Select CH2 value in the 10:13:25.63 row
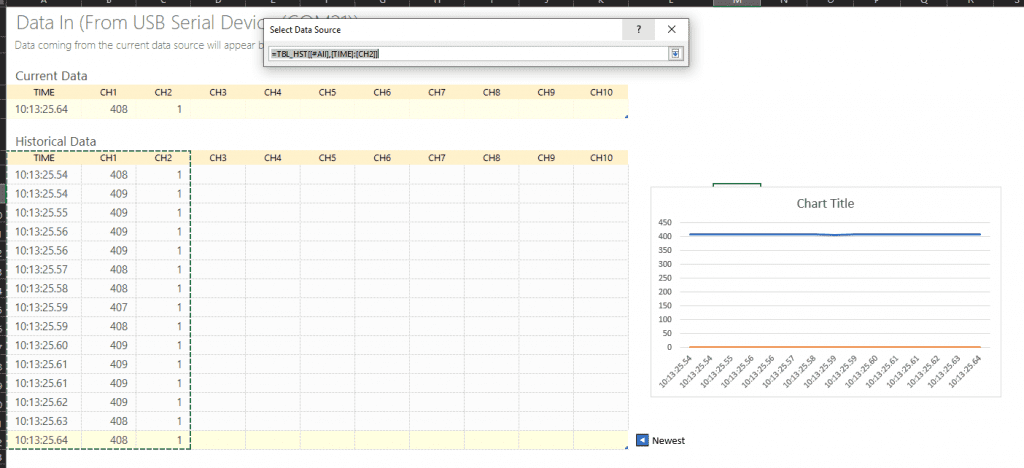Screen dimensions: 1024x468 [x=163, y=421]
